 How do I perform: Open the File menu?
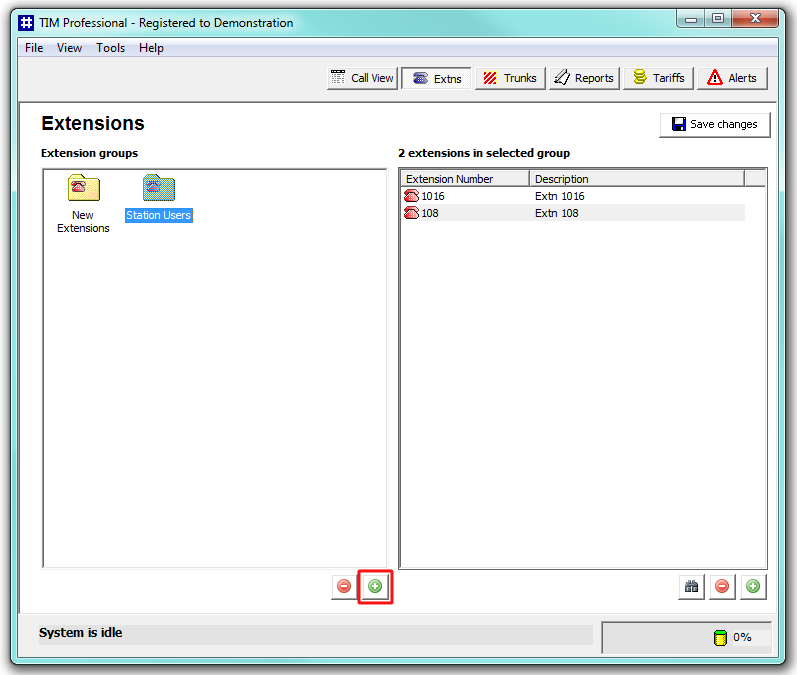34,48
